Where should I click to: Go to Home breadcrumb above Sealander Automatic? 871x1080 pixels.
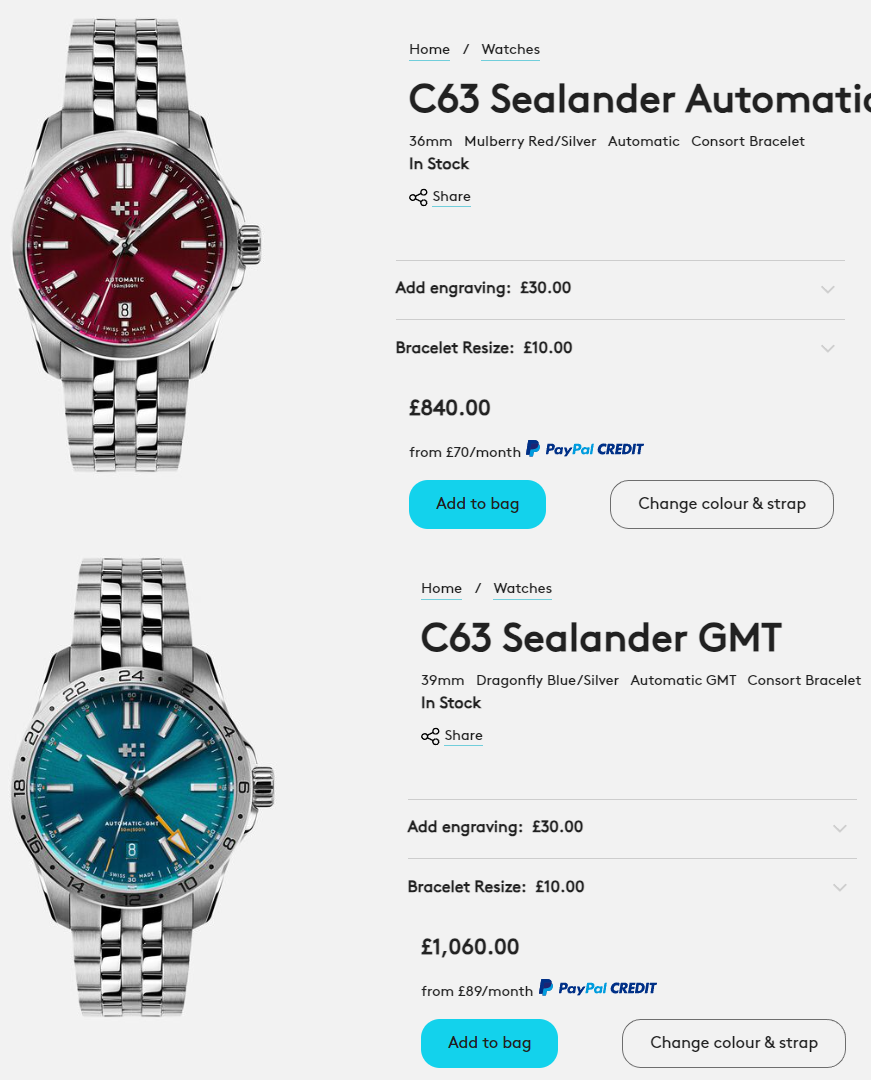point(429,49)
